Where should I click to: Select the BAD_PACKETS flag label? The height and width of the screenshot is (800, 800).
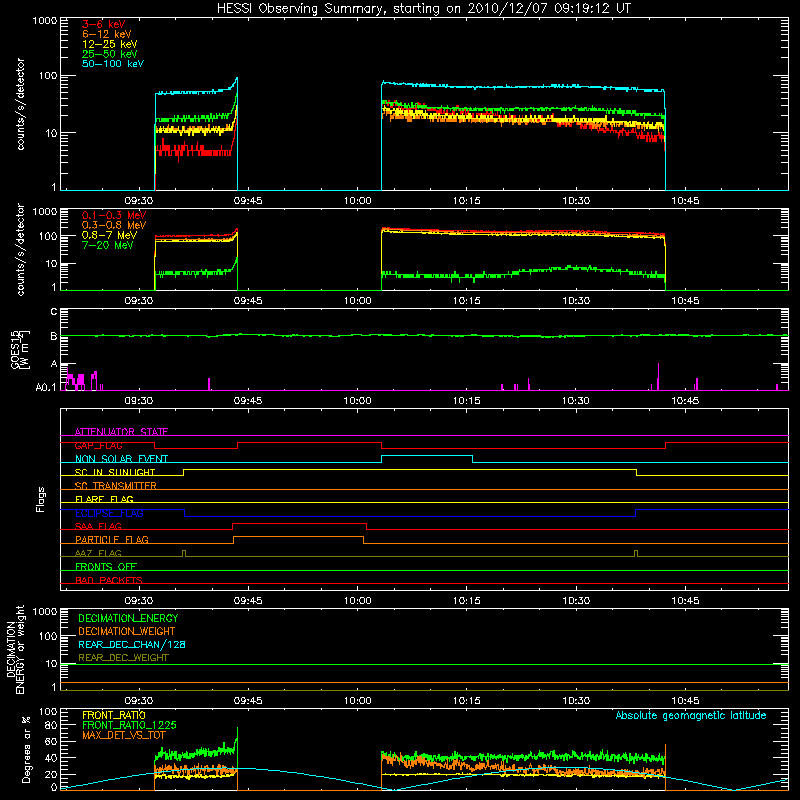point(109,580)
